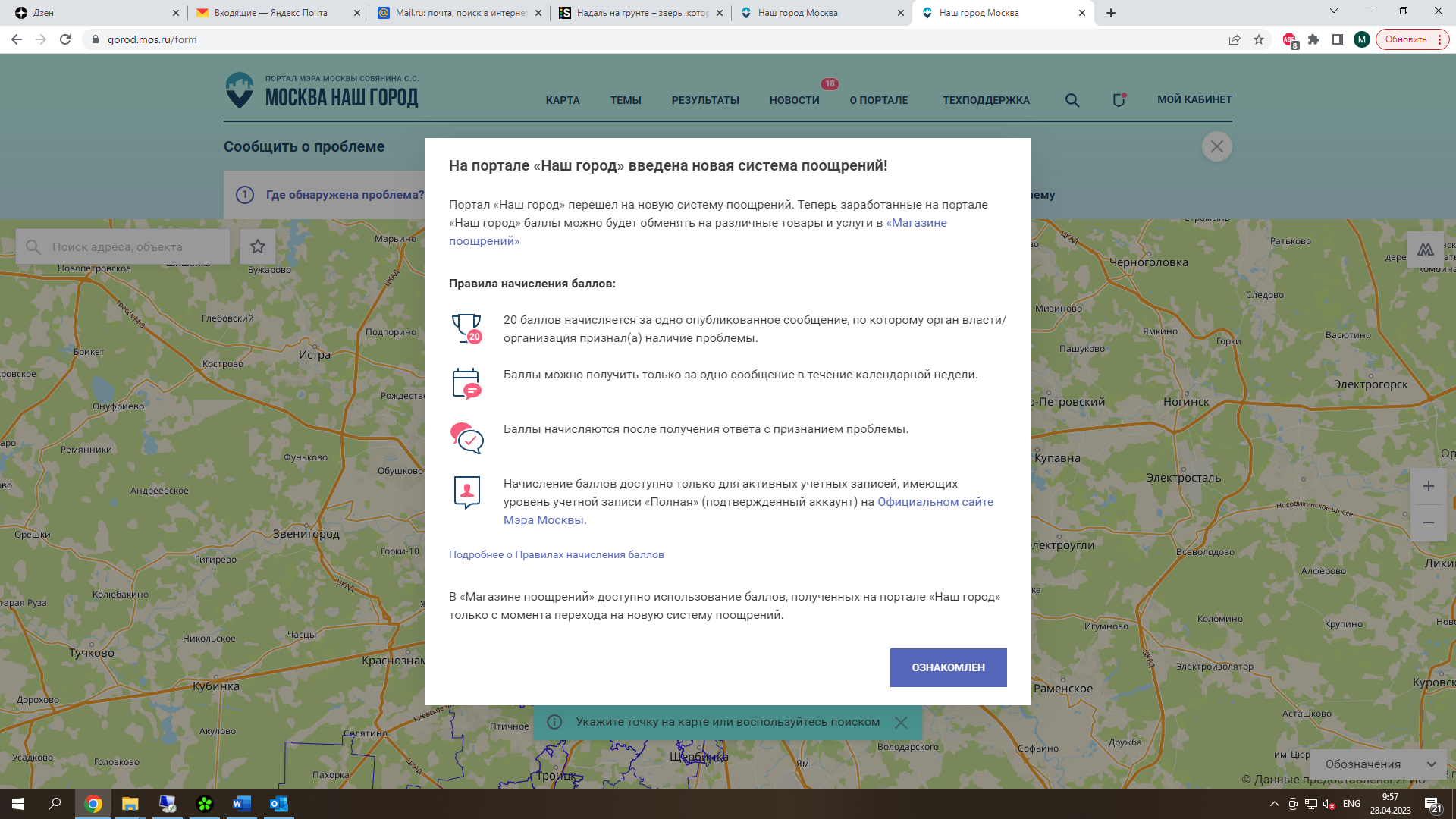Image resolution: width=1456 pixels, height=819 pixels.
Task: Expand the Обозначения legend dropdown
Action: pyautogui.click(x=1380, y=764)
